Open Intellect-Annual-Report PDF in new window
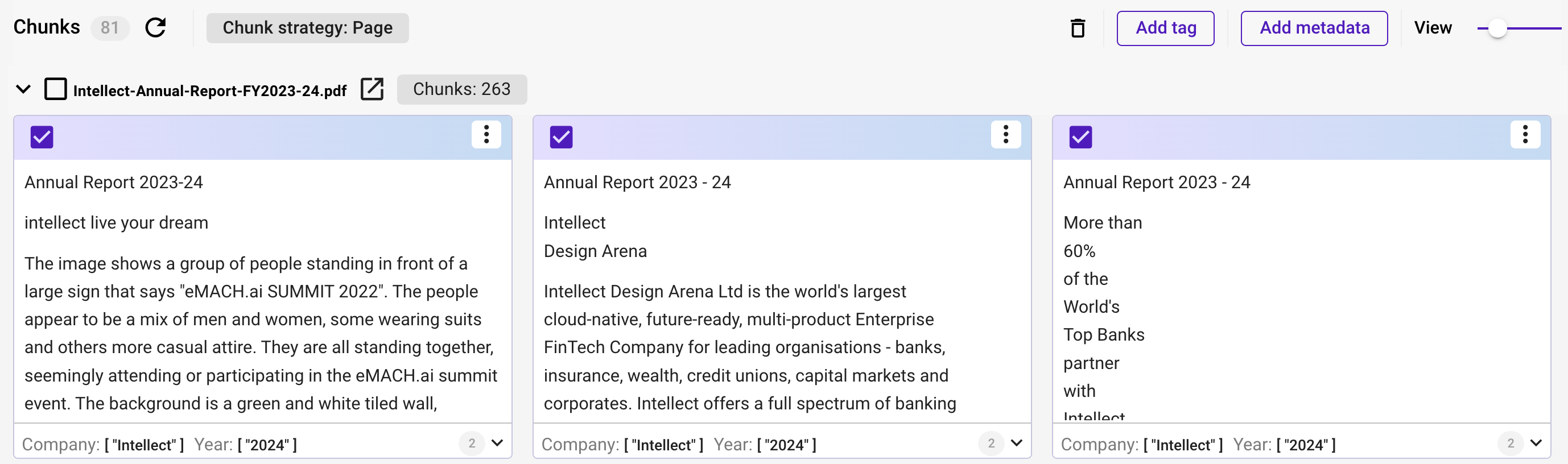 click(372, 89)
